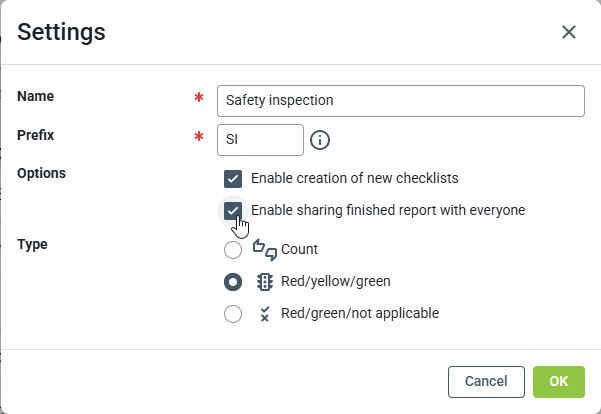Click the Prefix info icon
Screen dimensions: 601x414
click(320, 140)
